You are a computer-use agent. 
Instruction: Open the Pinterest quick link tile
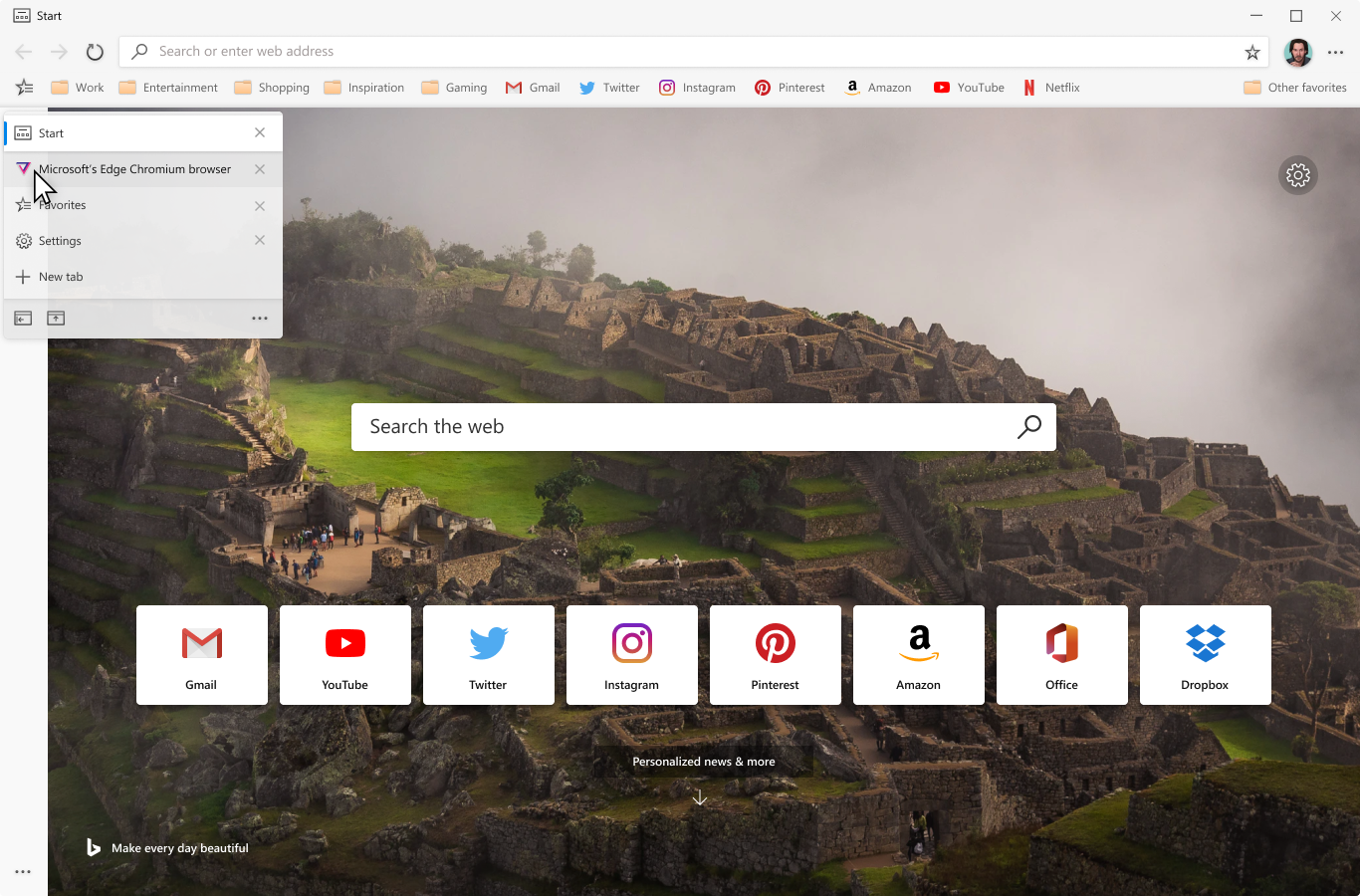click(x=776, y=655)
